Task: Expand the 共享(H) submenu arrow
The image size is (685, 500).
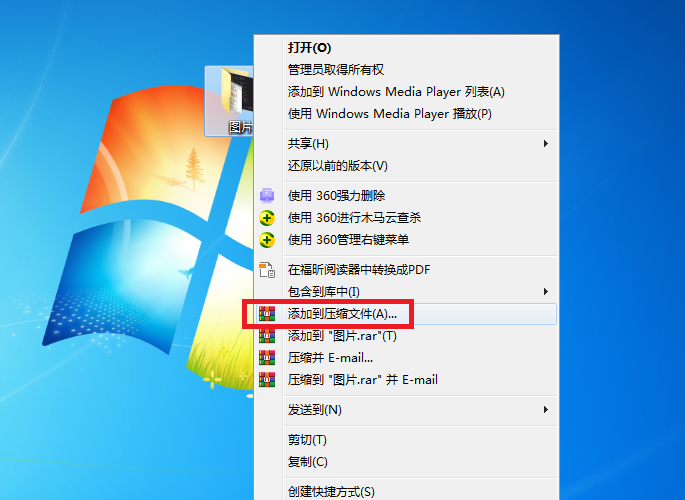Action: point(545,144)
